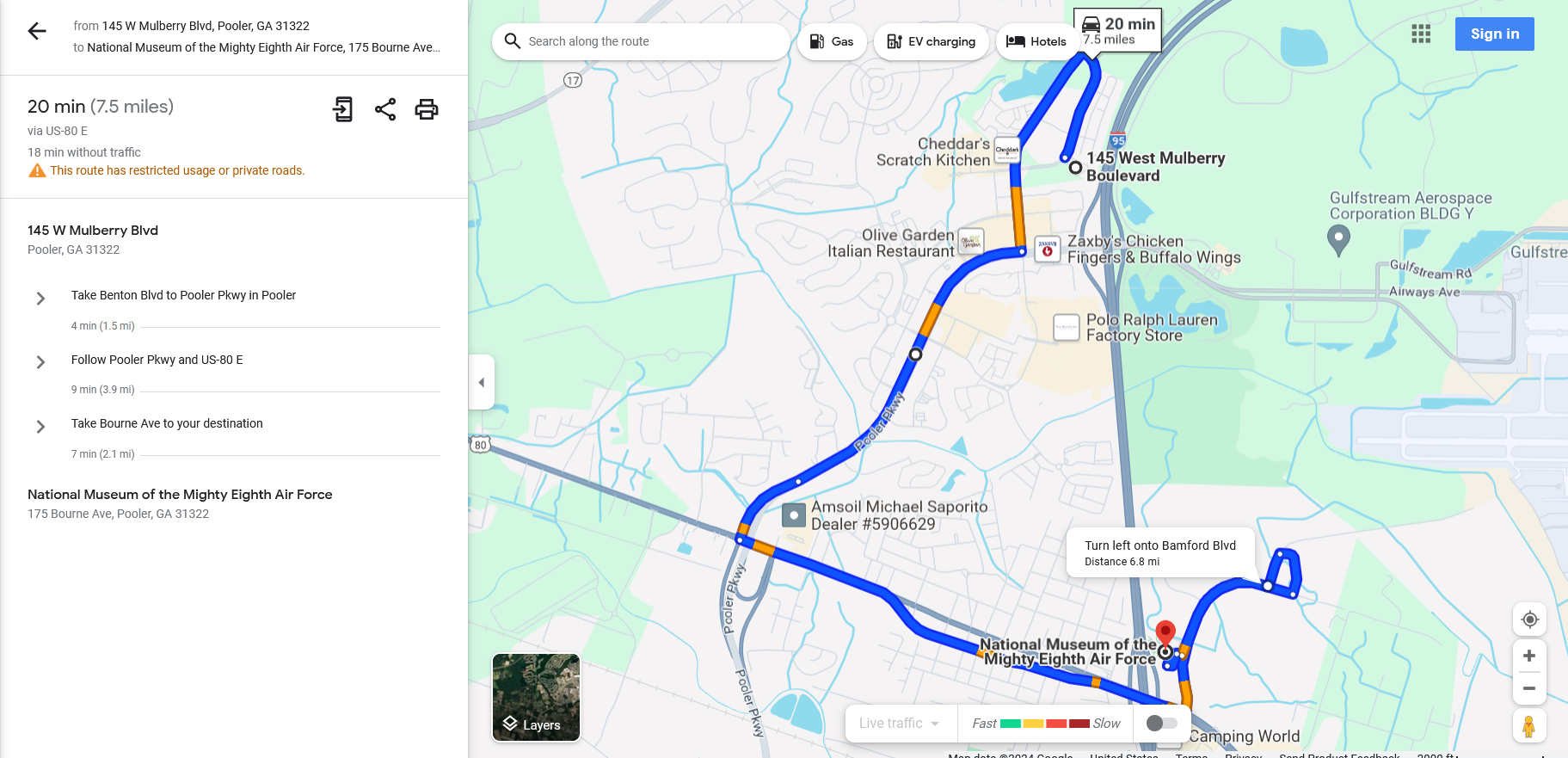Select the Gas filter chip
The image size is (1568, 758).
[832, 41]
